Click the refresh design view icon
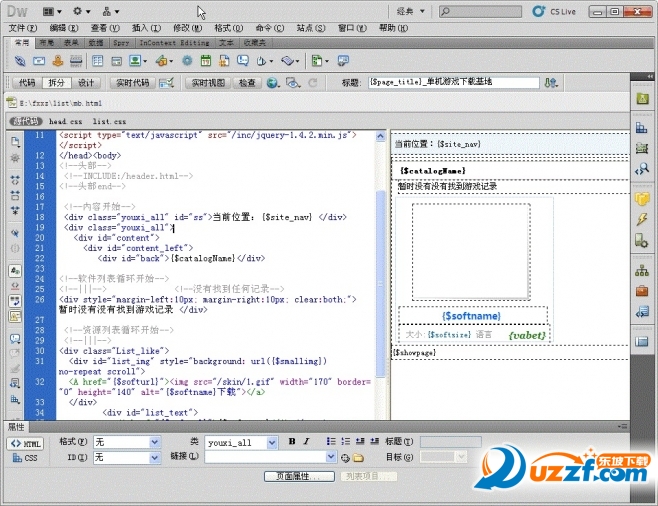Viewport: 658px width, 506px height. [313, 83]
